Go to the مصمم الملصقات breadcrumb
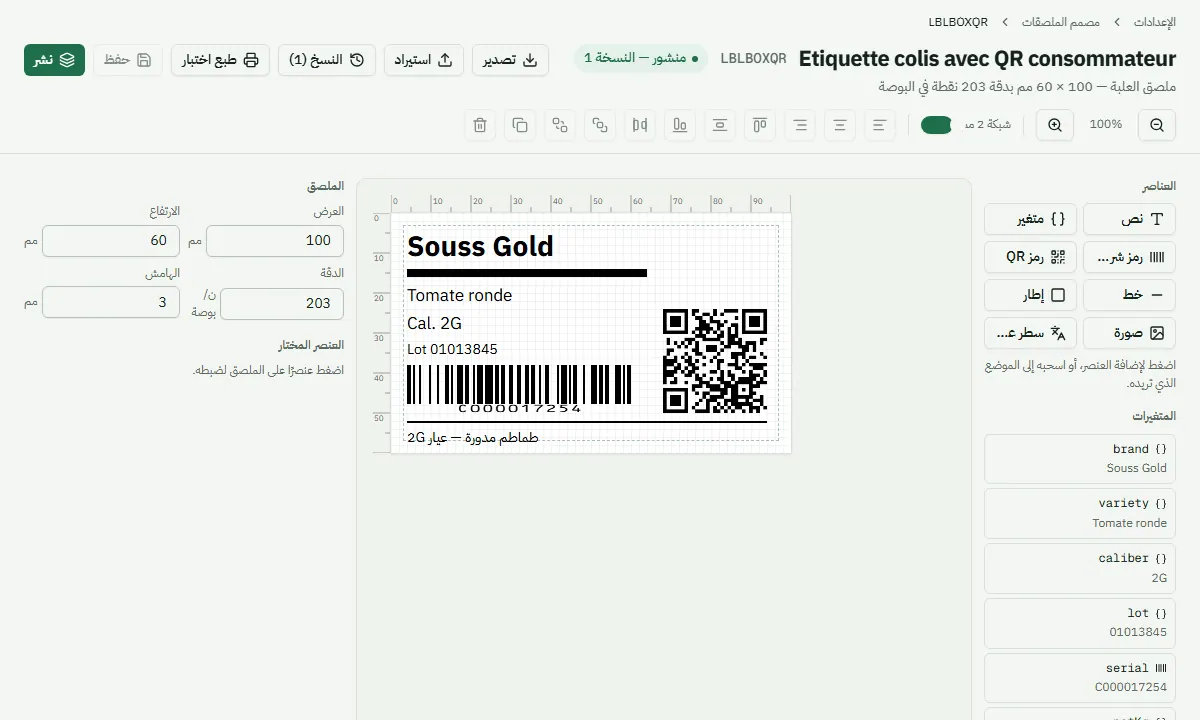This screenshot has height=720, width=1200. click(1061, 21)
